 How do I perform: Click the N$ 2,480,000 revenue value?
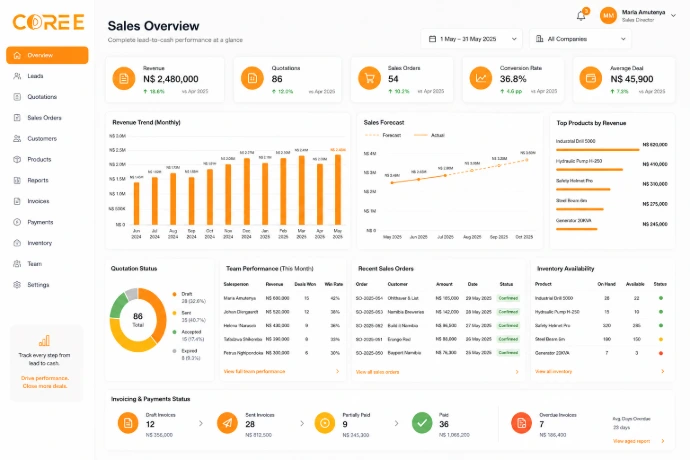[171, 79]
